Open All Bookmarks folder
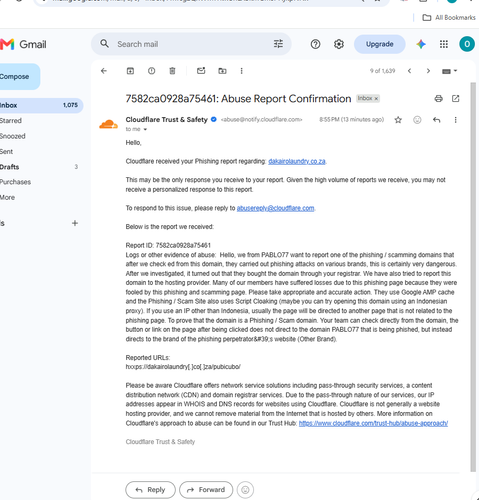 [x=449, y=18]
